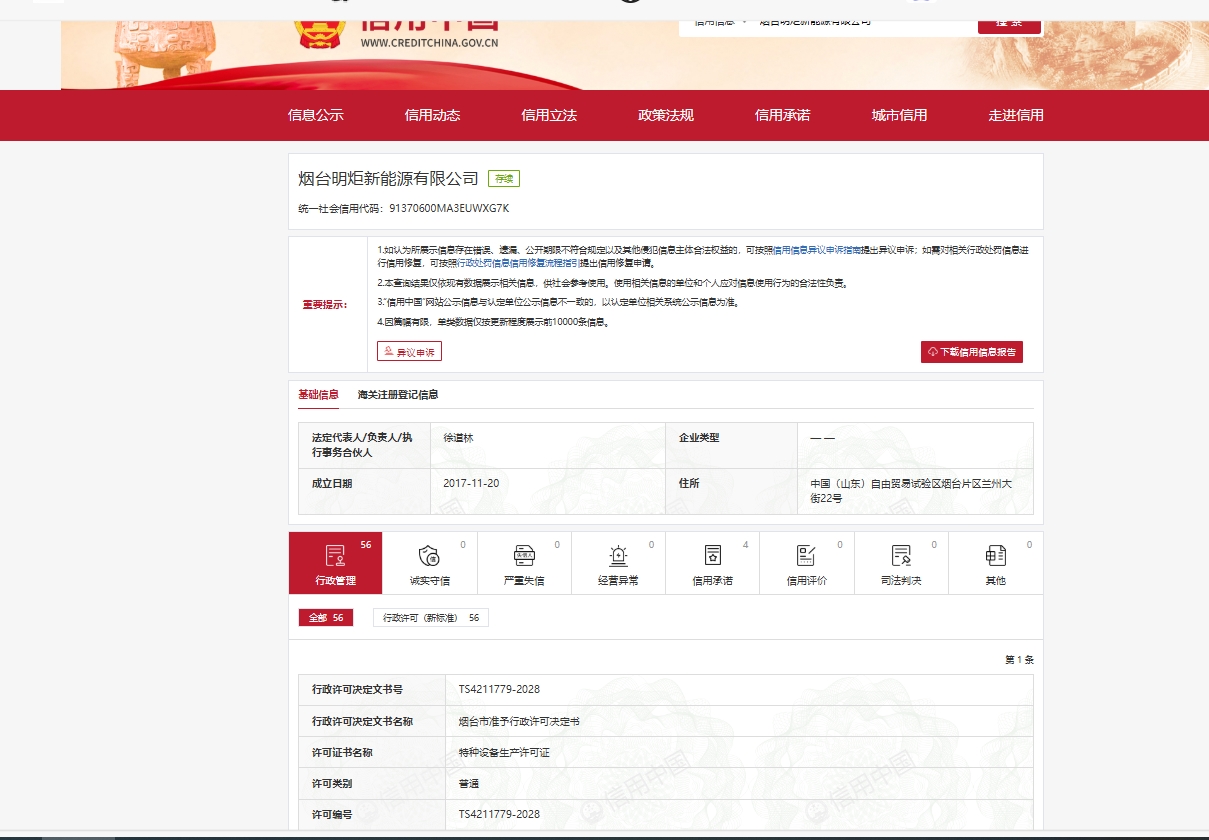1209x840 pixels.
Task: Open 走进信用 navigation item
Action: coord(1016,115)
